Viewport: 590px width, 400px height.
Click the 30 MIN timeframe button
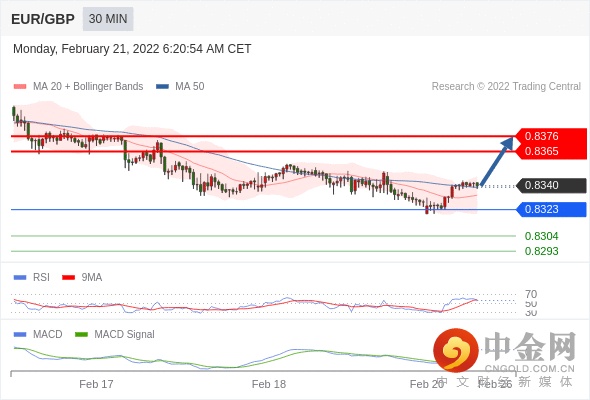click(108, 18)
